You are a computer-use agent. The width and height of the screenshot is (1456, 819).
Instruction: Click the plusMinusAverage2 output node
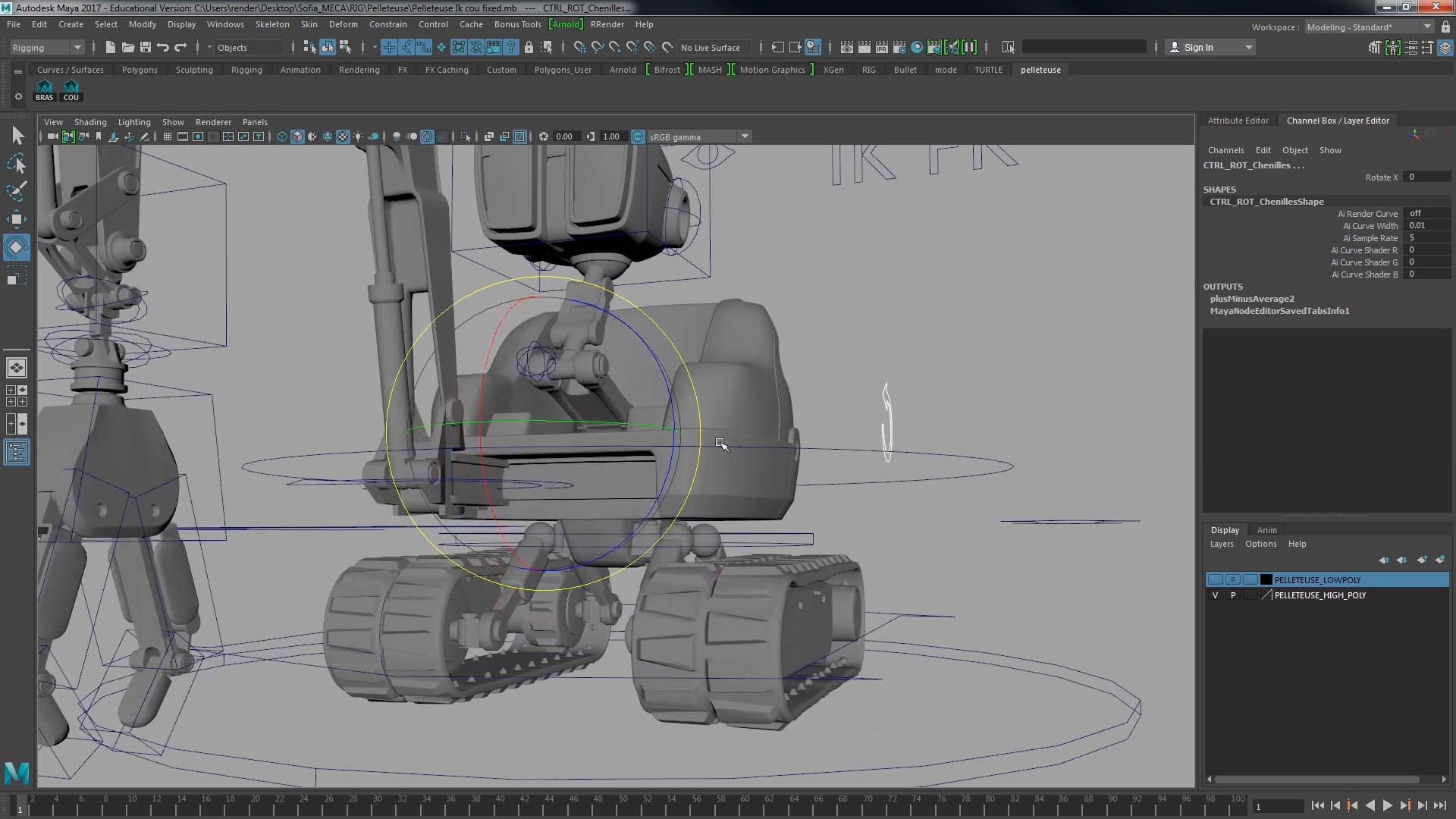(1252, 299)
